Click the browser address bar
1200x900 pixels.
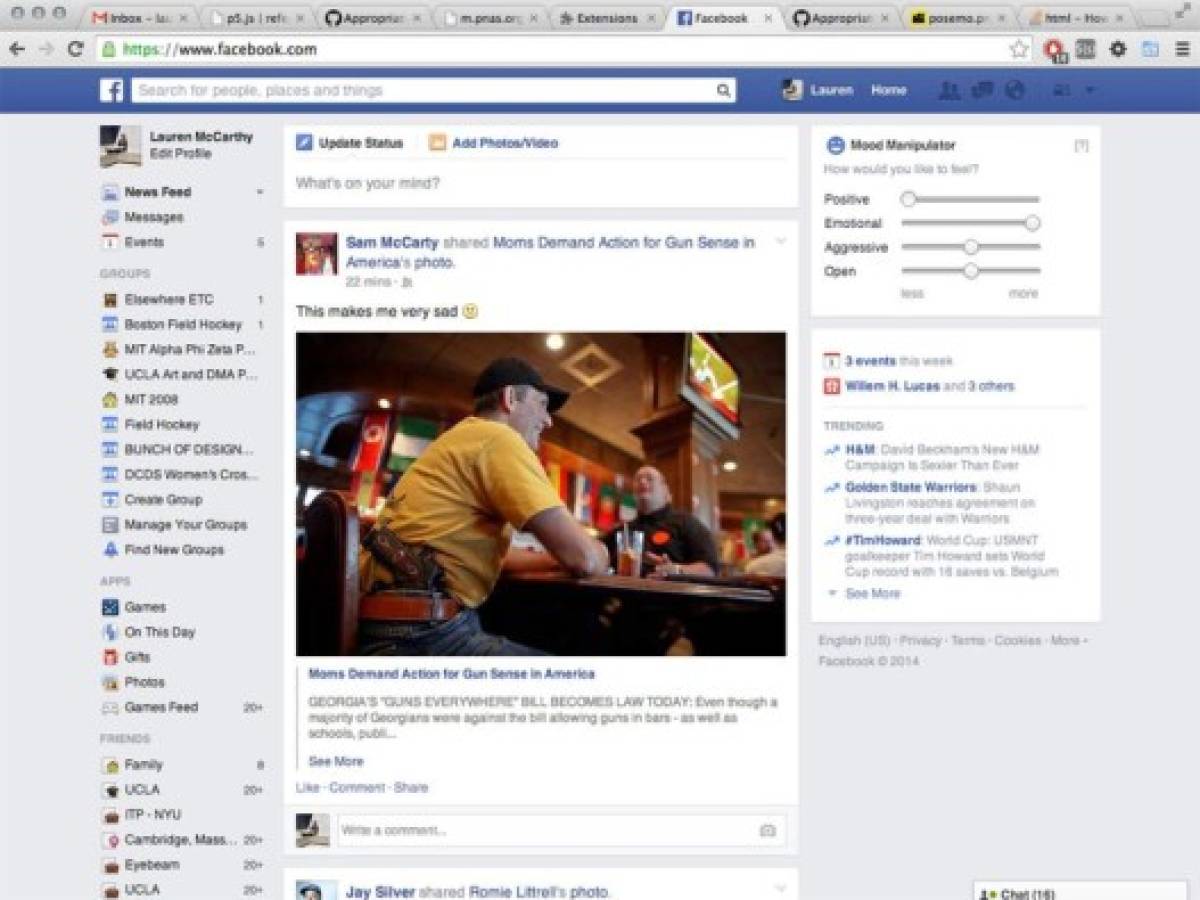tap(565, 49)
